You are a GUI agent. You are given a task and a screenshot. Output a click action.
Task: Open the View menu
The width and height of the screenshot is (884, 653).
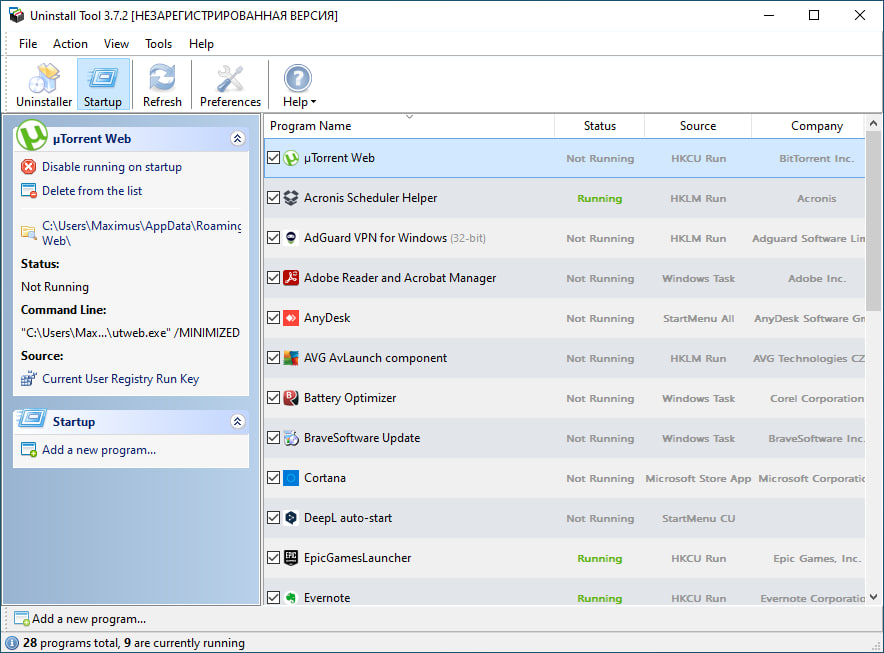point(116,44)
